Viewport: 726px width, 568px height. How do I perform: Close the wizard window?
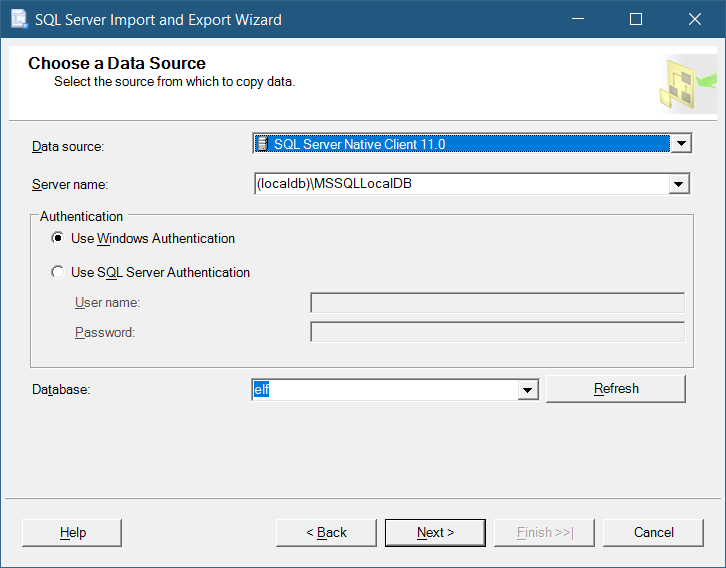[695, 19]
